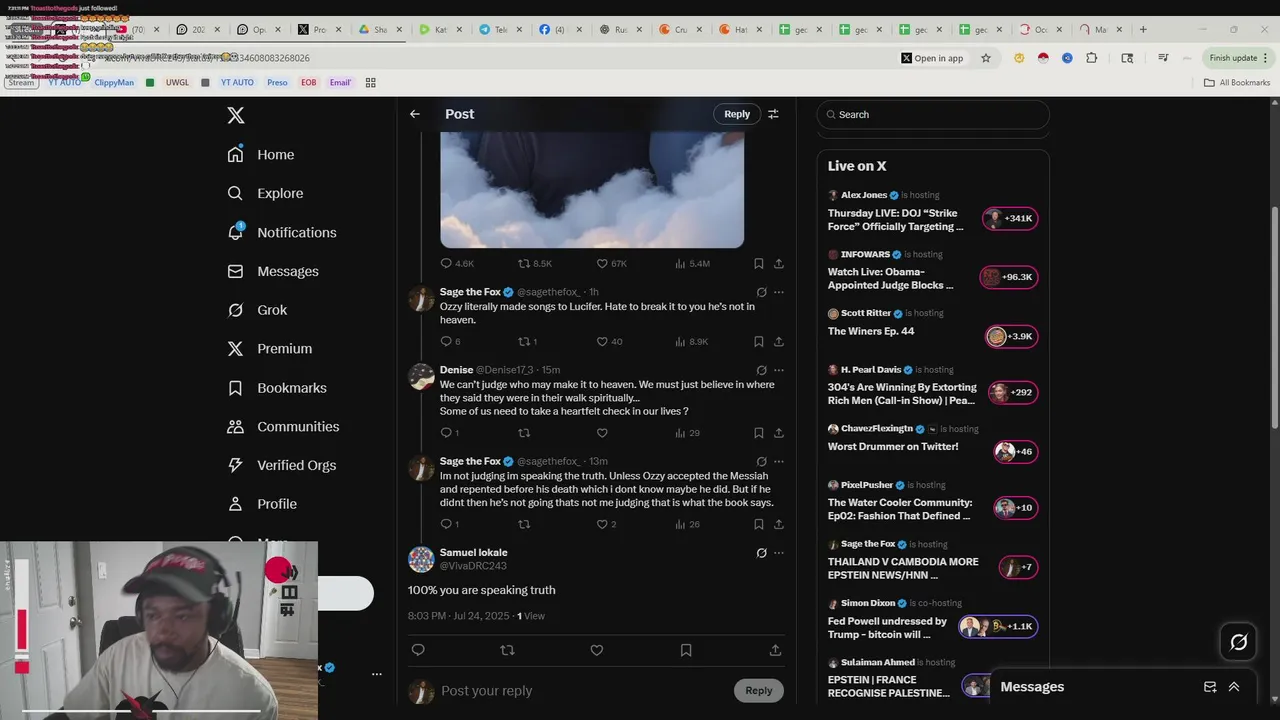The width and height of the screenshot is (1280, 720).
Task: Click the Reply button beside reply field
Action: (x=759, y=691)
